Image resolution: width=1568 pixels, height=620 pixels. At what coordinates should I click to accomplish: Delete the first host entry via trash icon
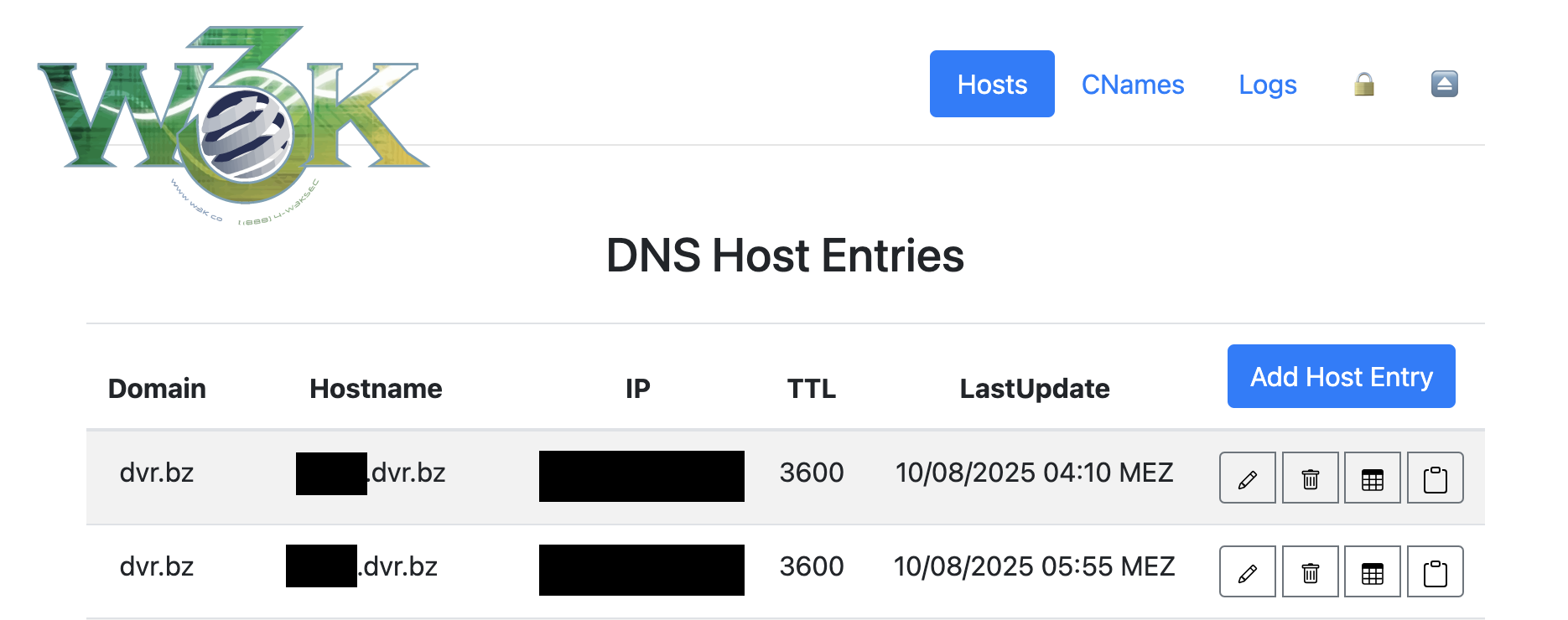1310,478
